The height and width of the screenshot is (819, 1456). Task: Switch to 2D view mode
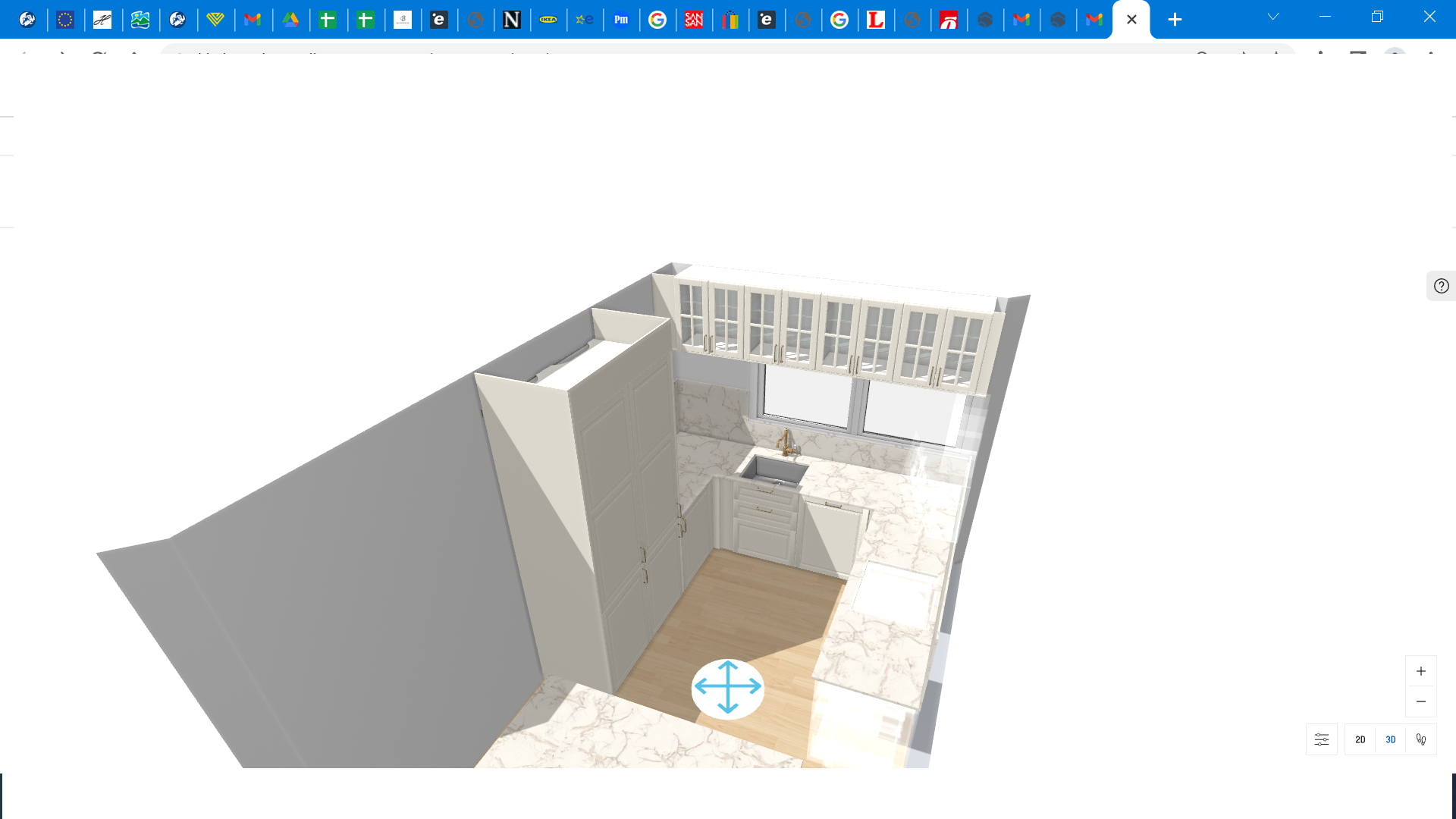pyautogui.click(x=1360, y=739)
